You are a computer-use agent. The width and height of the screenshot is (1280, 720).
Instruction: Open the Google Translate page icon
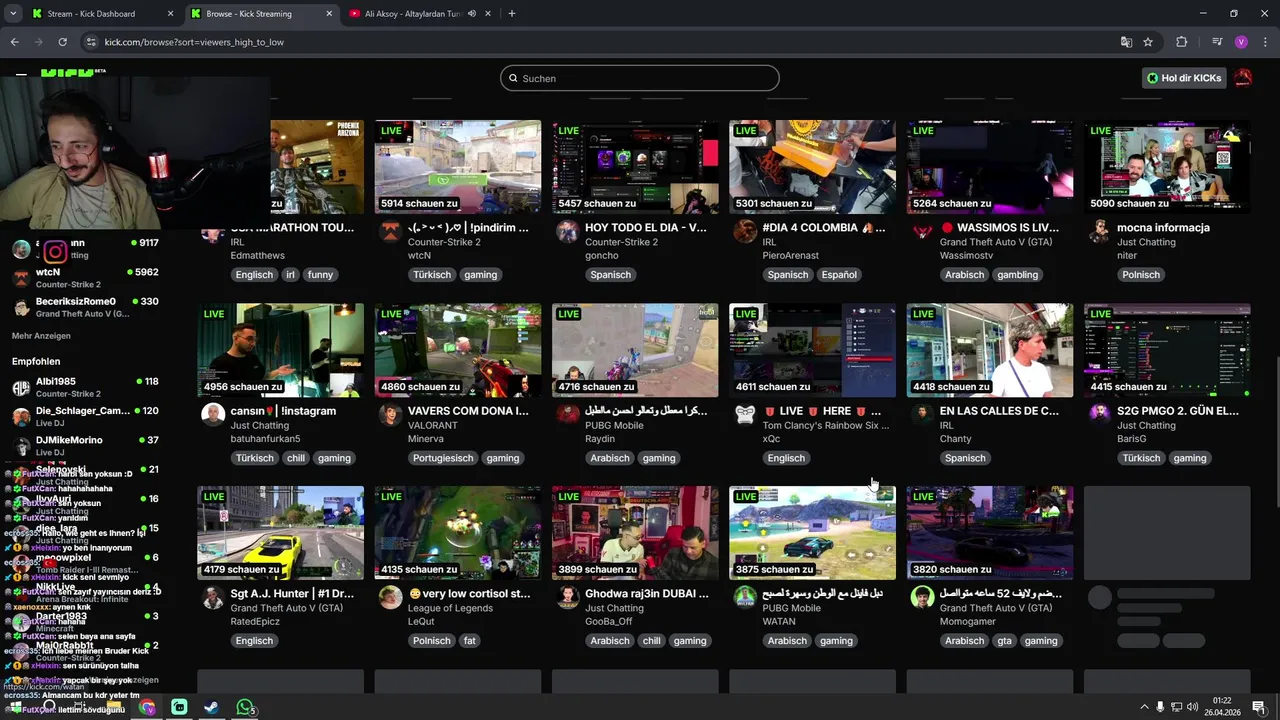click(x=1126, y=42)
